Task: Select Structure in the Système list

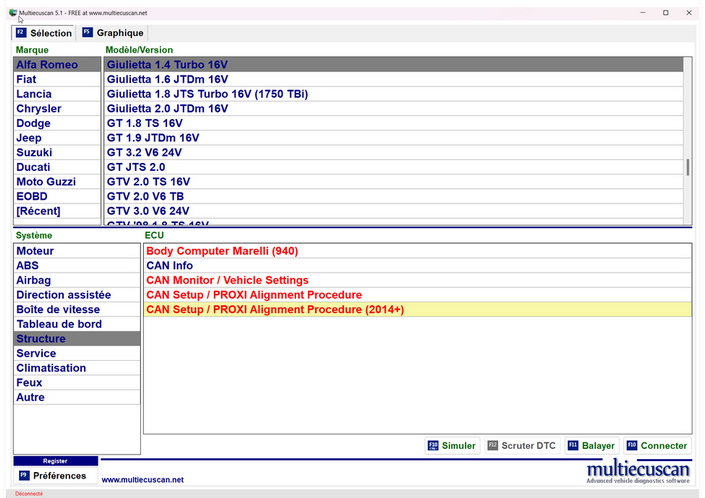Action: pyautogui.click(x=77, y=338)
